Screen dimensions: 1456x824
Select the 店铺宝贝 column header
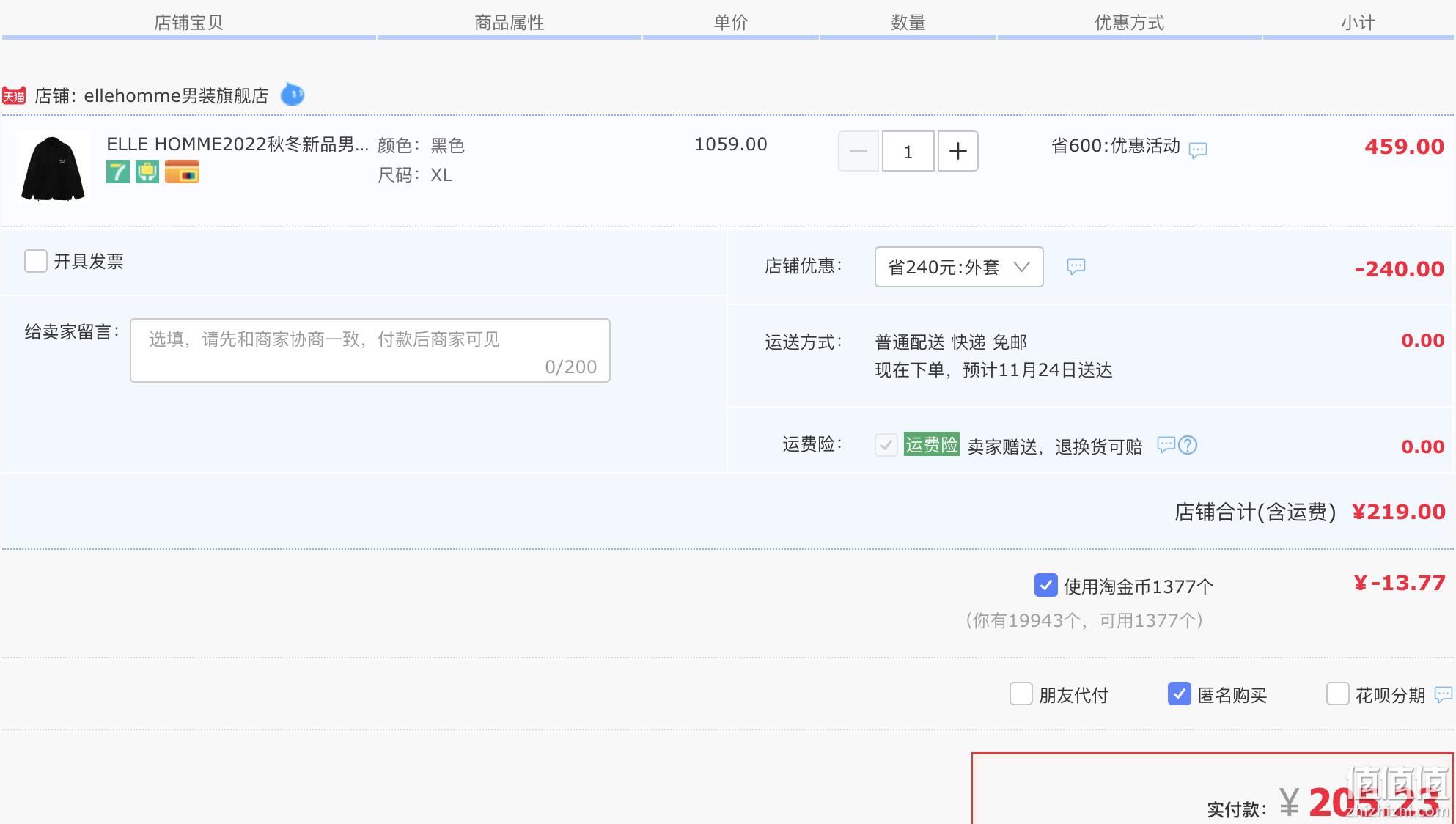pyautogui.click(x=188, y=23)
